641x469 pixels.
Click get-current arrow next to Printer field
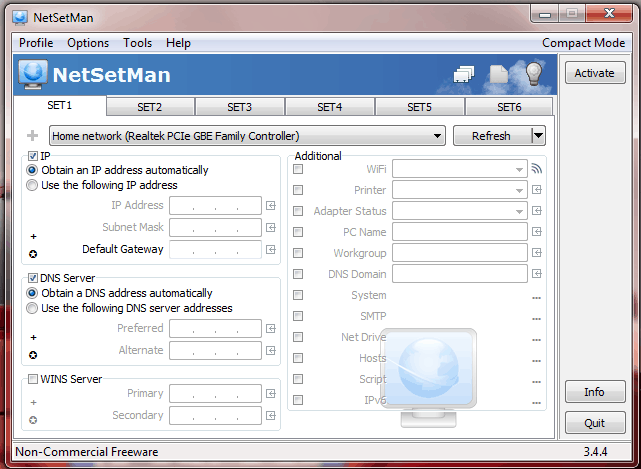(x=537, y=190)
